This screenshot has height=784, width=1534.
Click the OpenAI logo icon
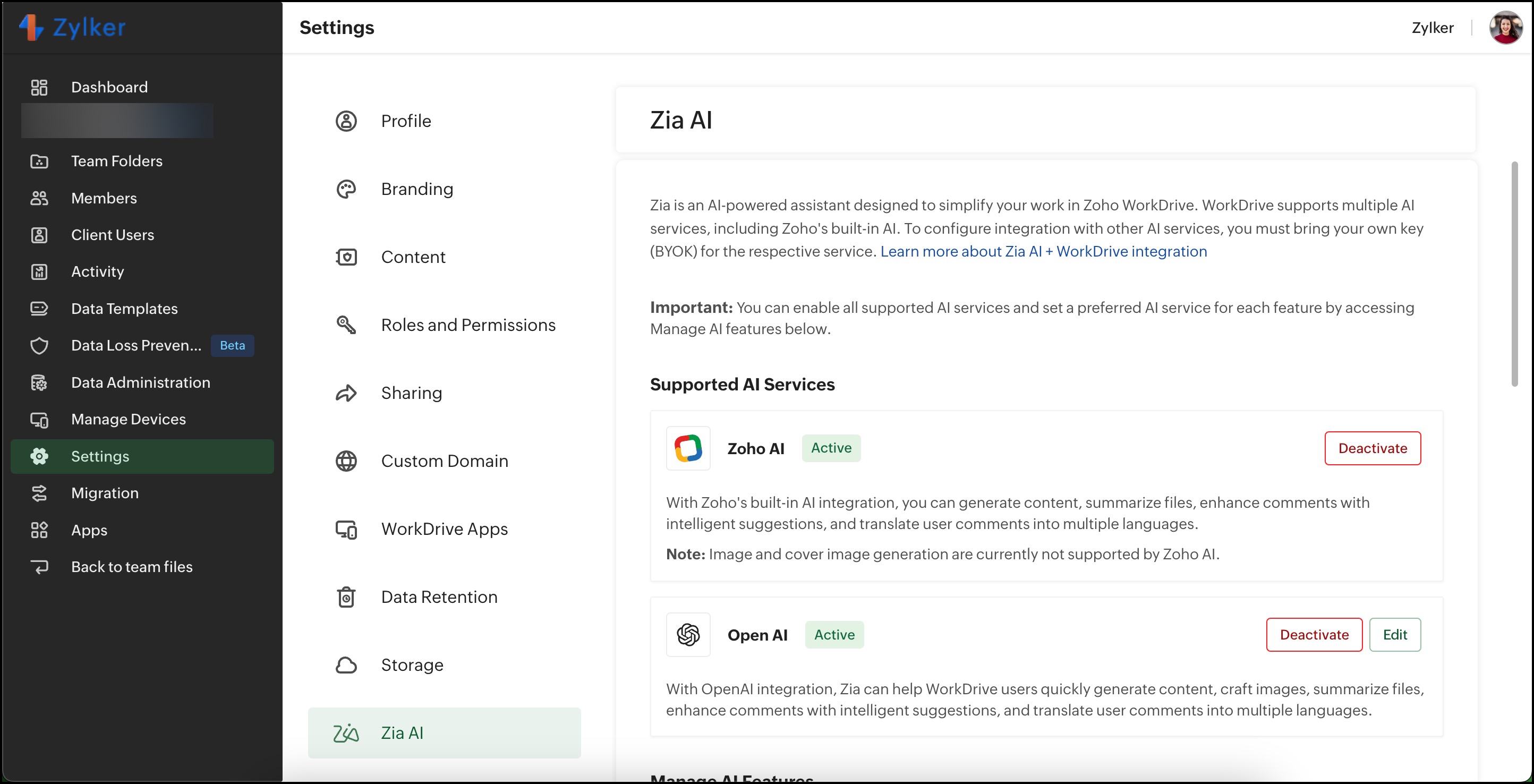688,635
